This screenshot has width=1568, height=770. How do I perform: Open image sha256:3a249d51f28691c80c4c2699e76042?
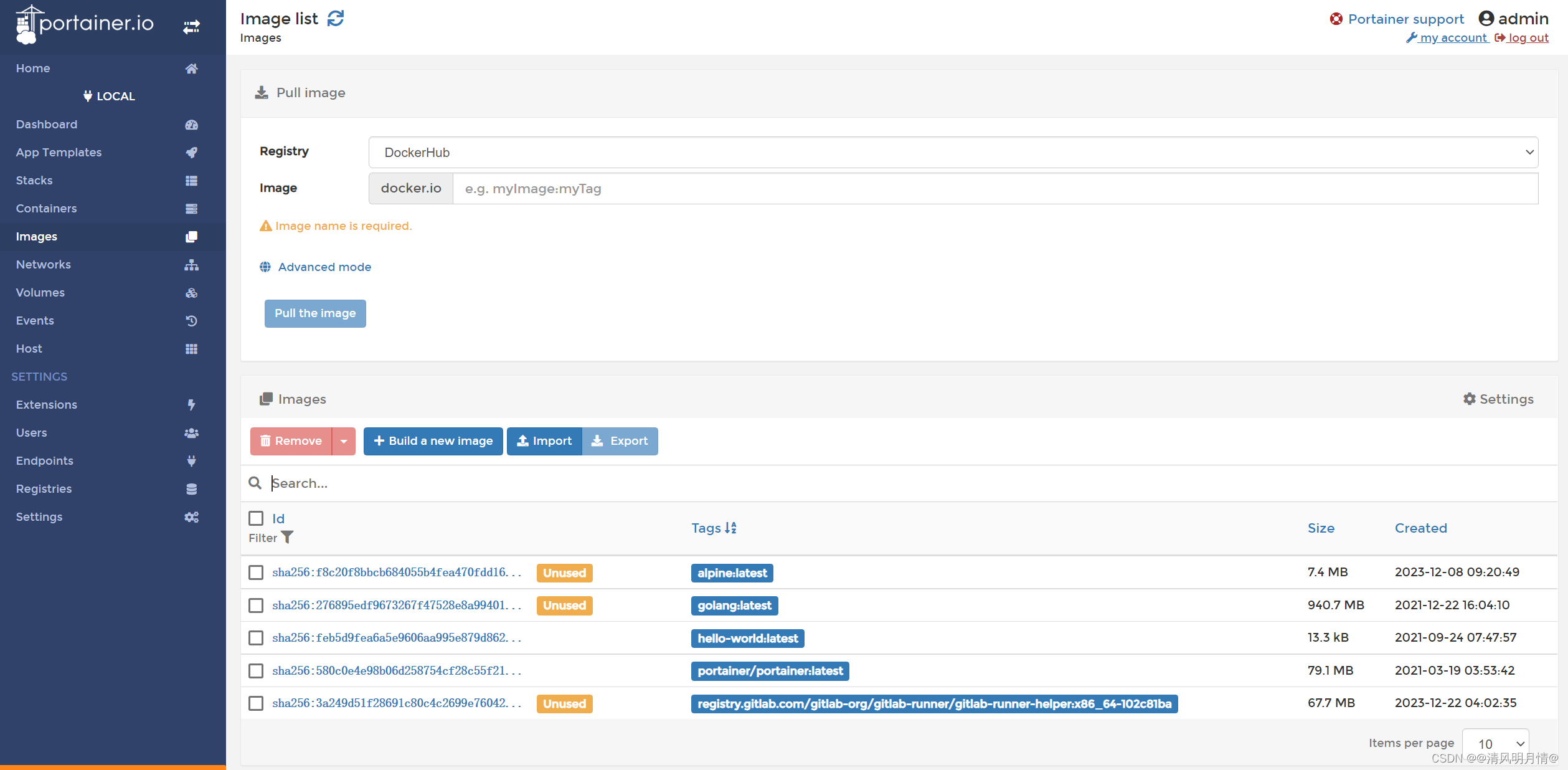(397, 703)
